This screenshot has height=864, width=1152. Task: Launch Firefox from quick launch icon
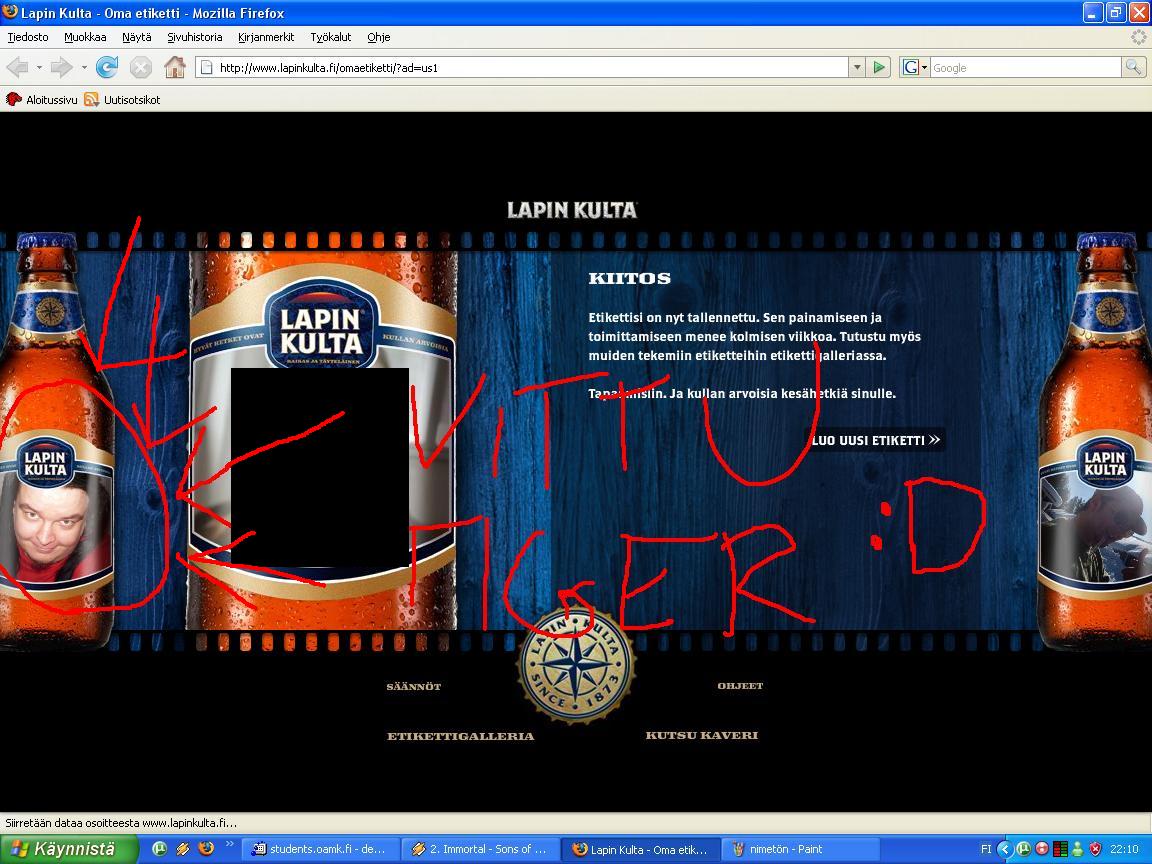(x=206, y=849)
